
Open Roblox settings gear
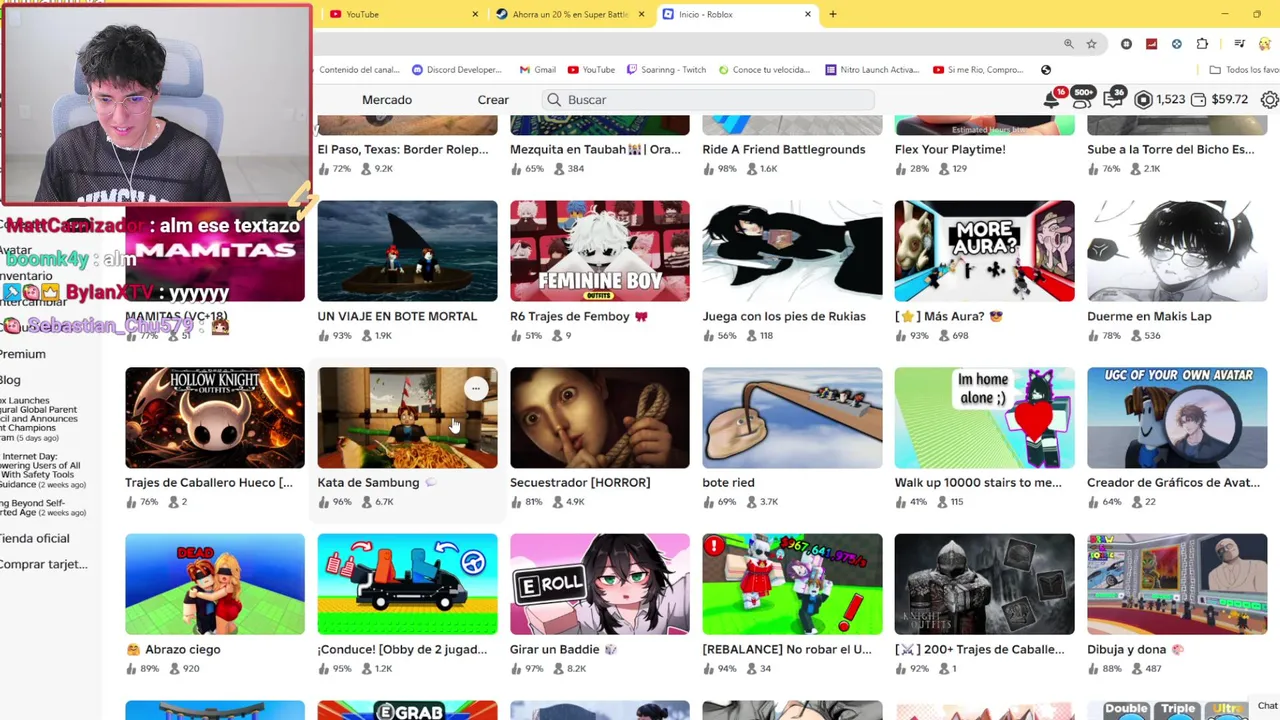click(1269, 100)
